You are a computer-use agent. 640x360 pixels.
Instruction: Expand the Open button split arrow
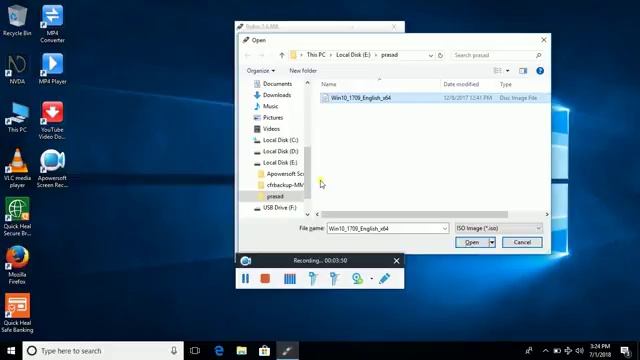pos(492,242)
